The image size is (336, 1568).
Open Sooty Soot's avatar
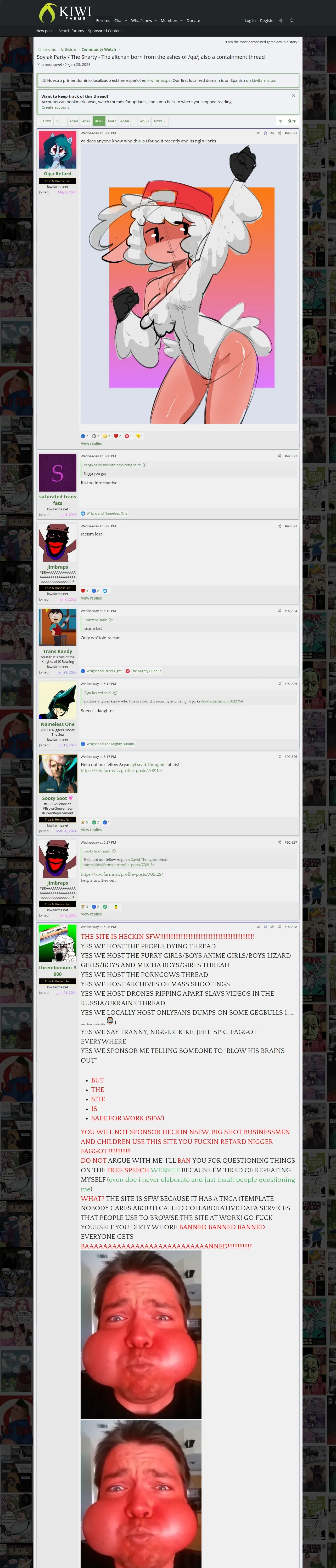coord(57,774)
